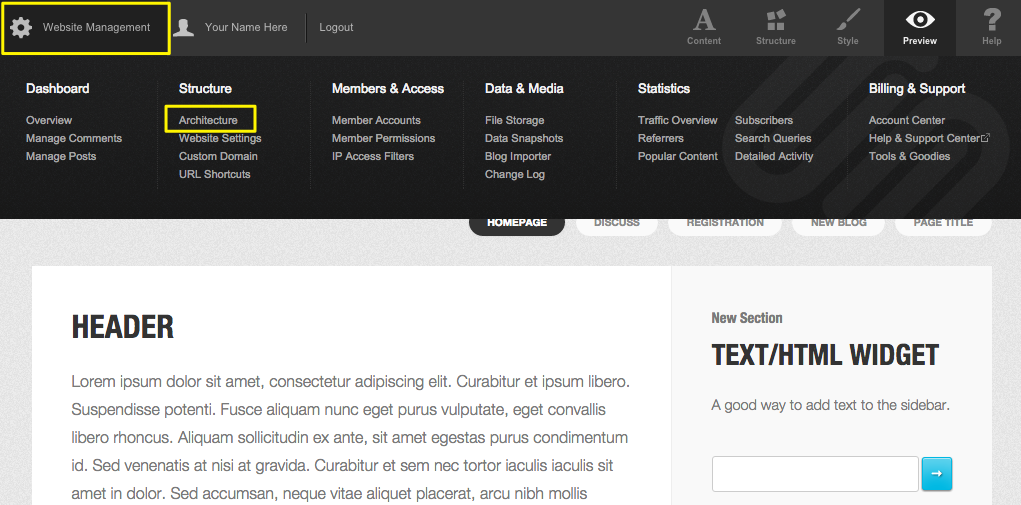Image resolution: width=1021 pixels, height=505 pixels.
Task: Open Architecture under Structure
Action: [x=208, y=120]
